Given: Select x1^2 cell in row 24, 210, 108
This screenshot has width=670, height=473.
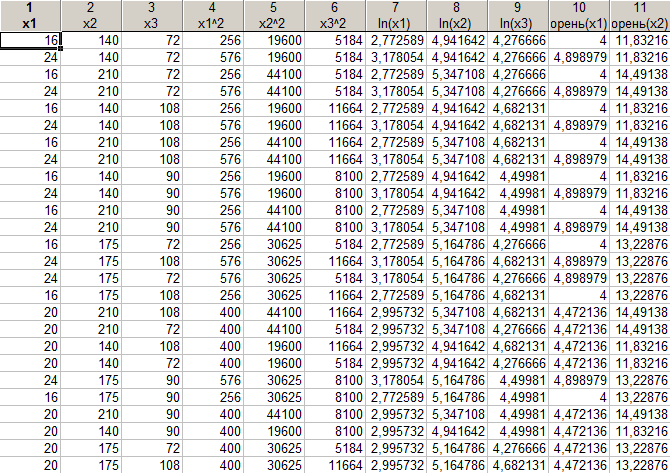Looking at the screenshot, I should pos(213,159).
